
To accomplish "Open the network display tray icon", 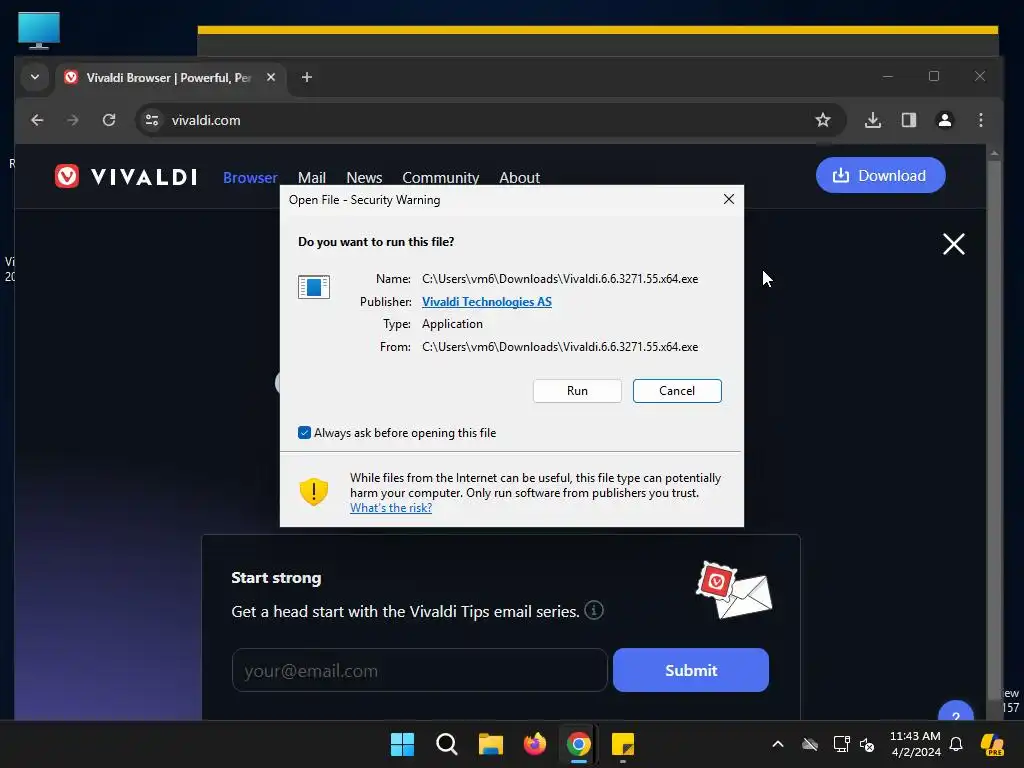I will tap(841, 744).
